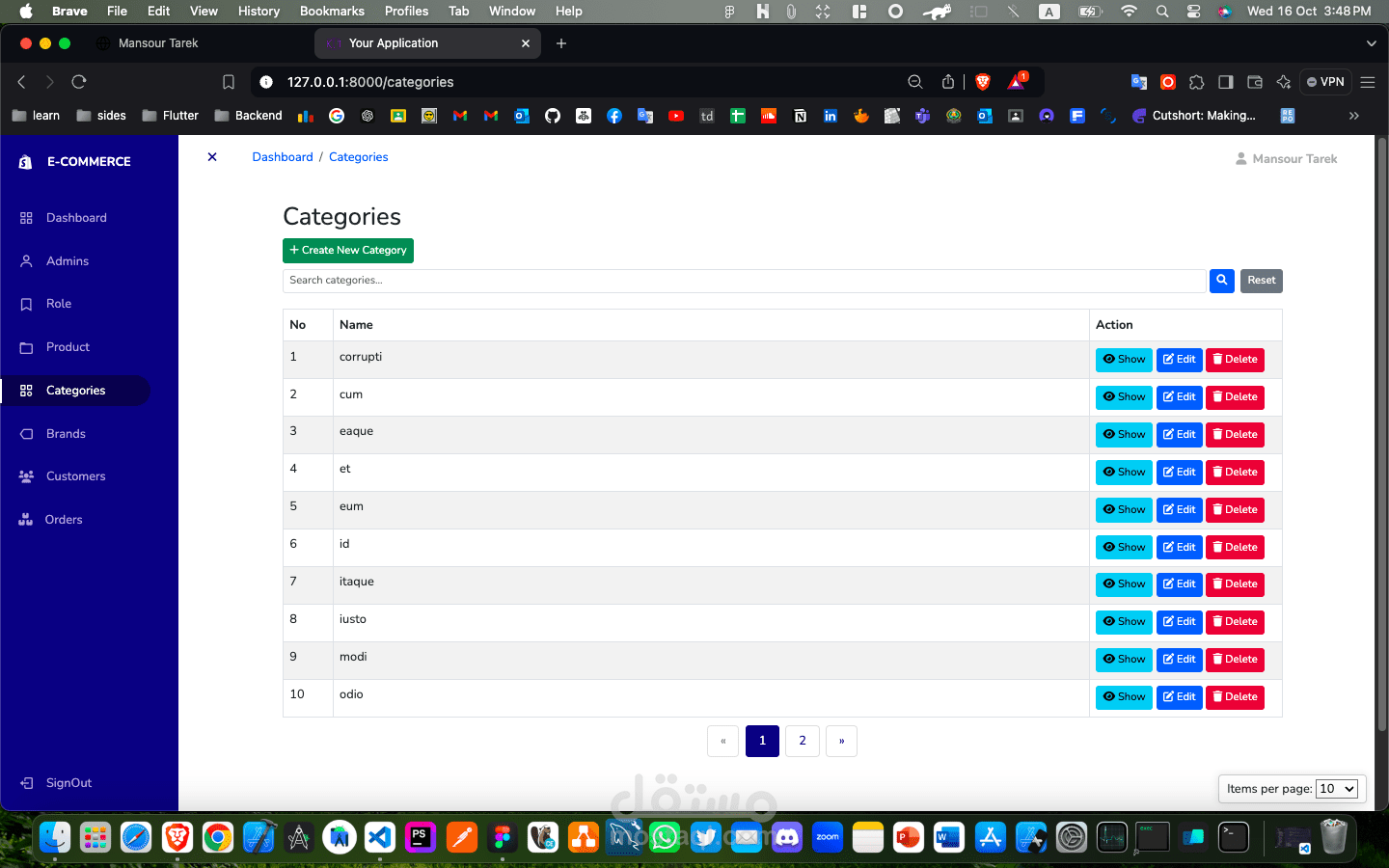
Task: Go back in browser history
Action: click(22, 82)
